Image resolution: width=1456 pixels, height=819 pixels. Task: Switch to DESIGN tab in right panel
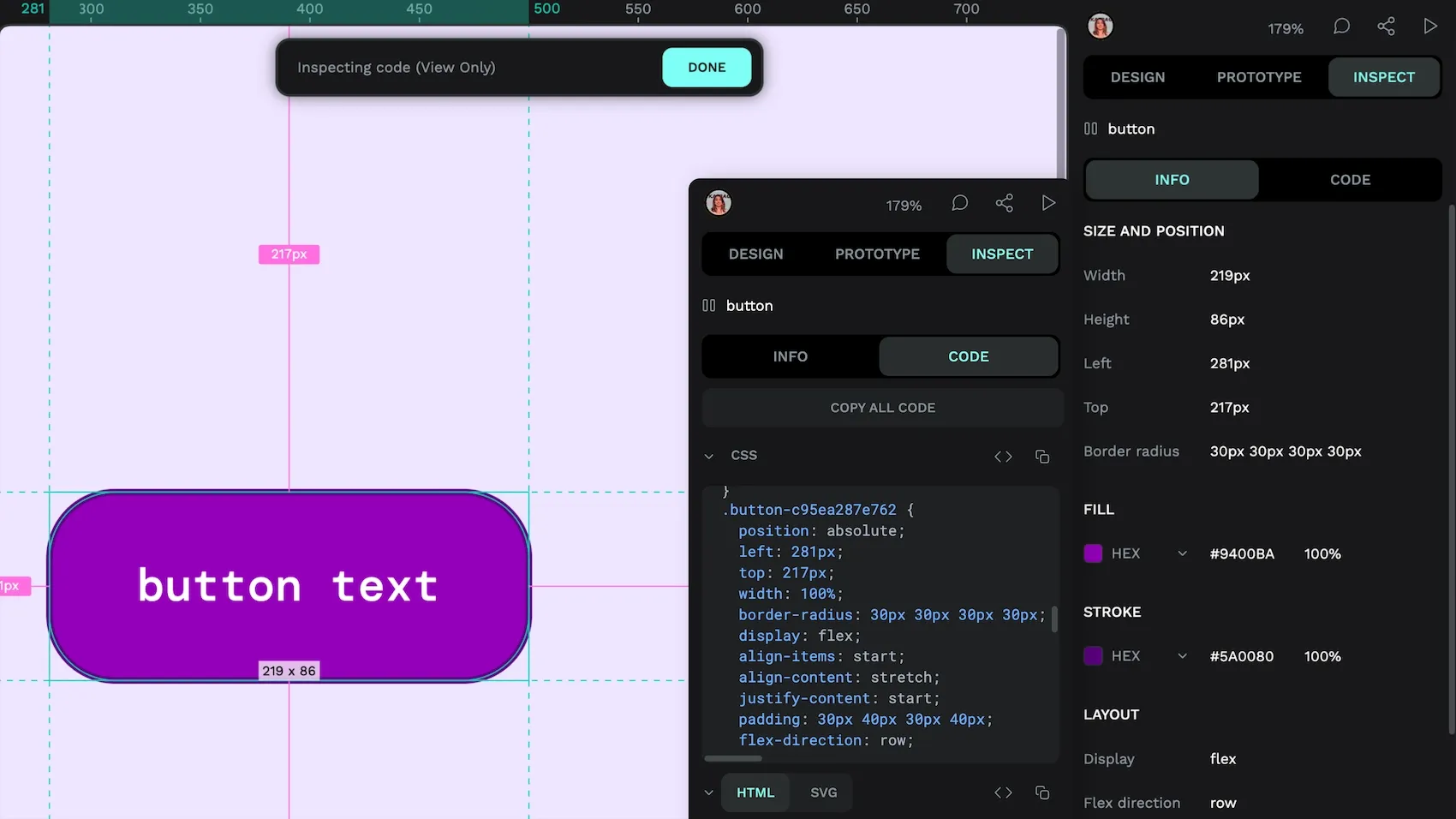(x=1137, y=77)
